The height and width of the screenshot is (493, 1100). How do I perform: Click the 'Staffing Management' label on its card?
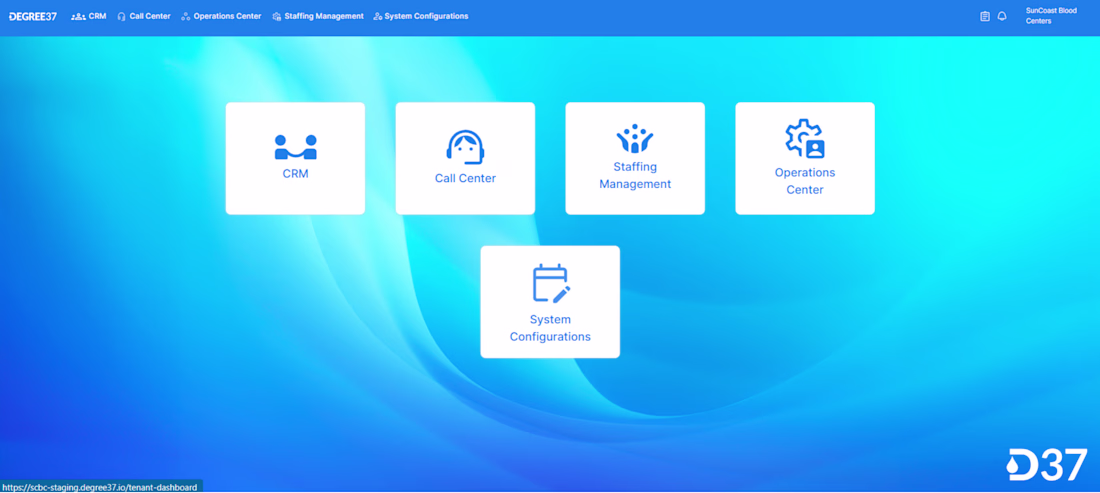click(635, 175)
